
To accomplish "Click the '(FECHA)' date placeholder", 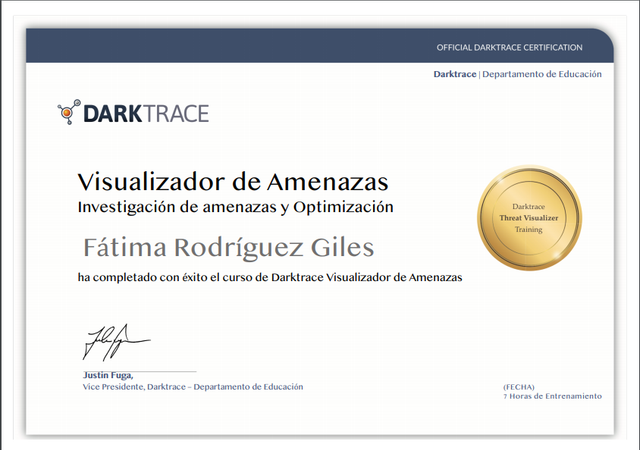I will click(519, 387).
